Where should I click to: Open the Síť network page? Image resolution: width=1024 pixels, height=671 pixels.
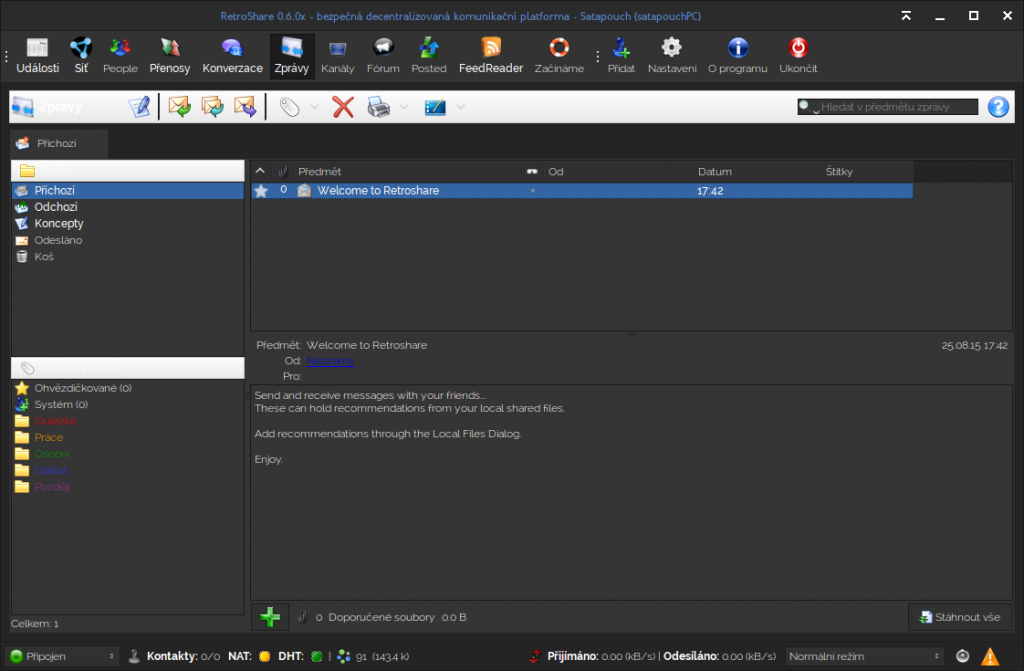[81, 56]
